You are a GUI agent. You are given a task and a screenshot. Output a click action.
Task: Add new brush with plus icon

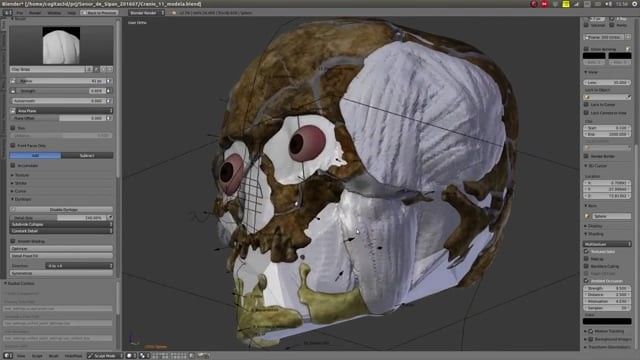[x=103, y=69]
